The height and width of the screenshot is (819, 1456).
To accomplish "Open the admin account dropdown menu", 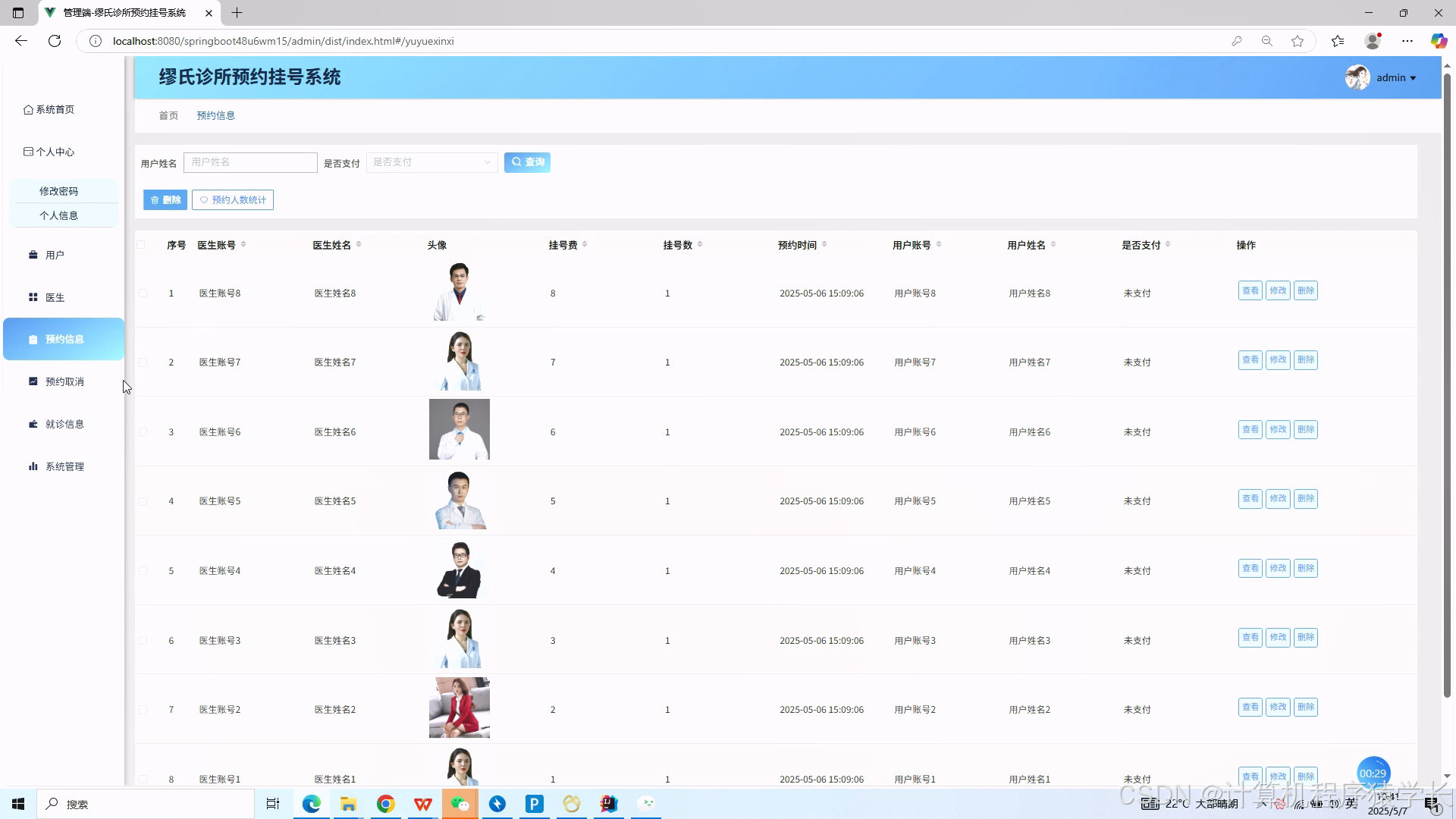I will [1392, 77].
